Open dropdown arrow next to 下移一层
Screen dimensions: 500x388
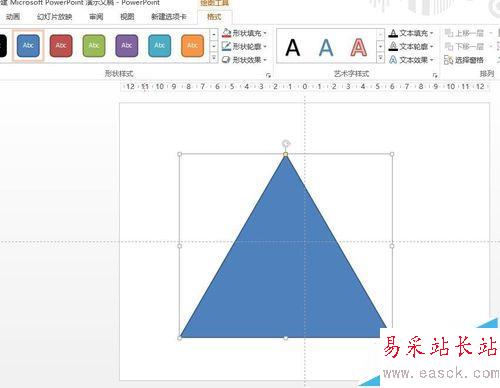click(490, 46)
